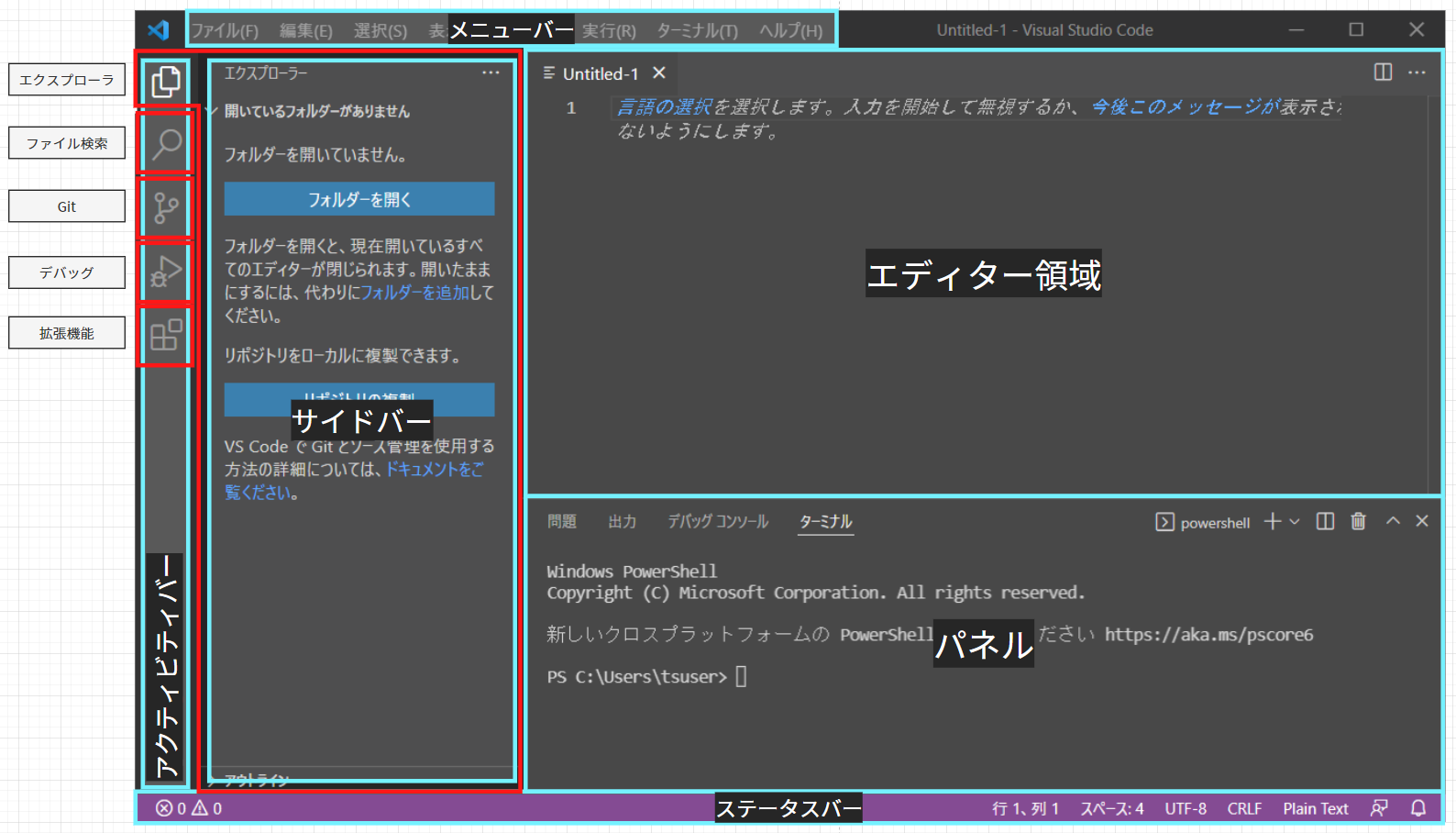Screen dimensions: 1456x833
Task: Click the 言語の選択 link in editor
Action: pyautogui.click(x=665, y=107)
